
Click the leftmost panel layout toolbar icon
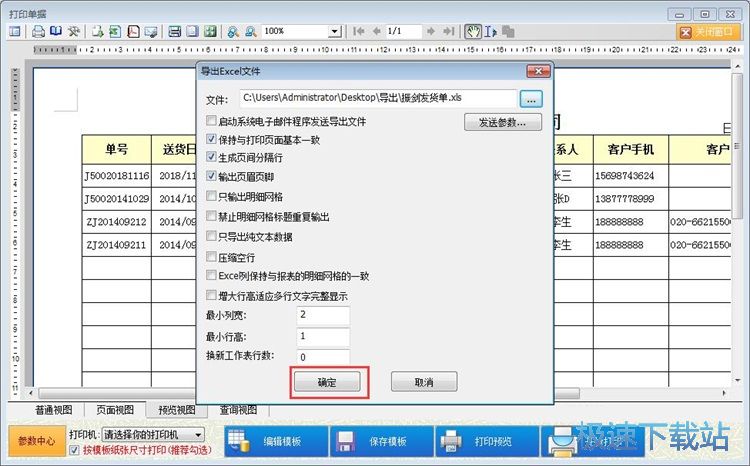click(x=15, y=32)
